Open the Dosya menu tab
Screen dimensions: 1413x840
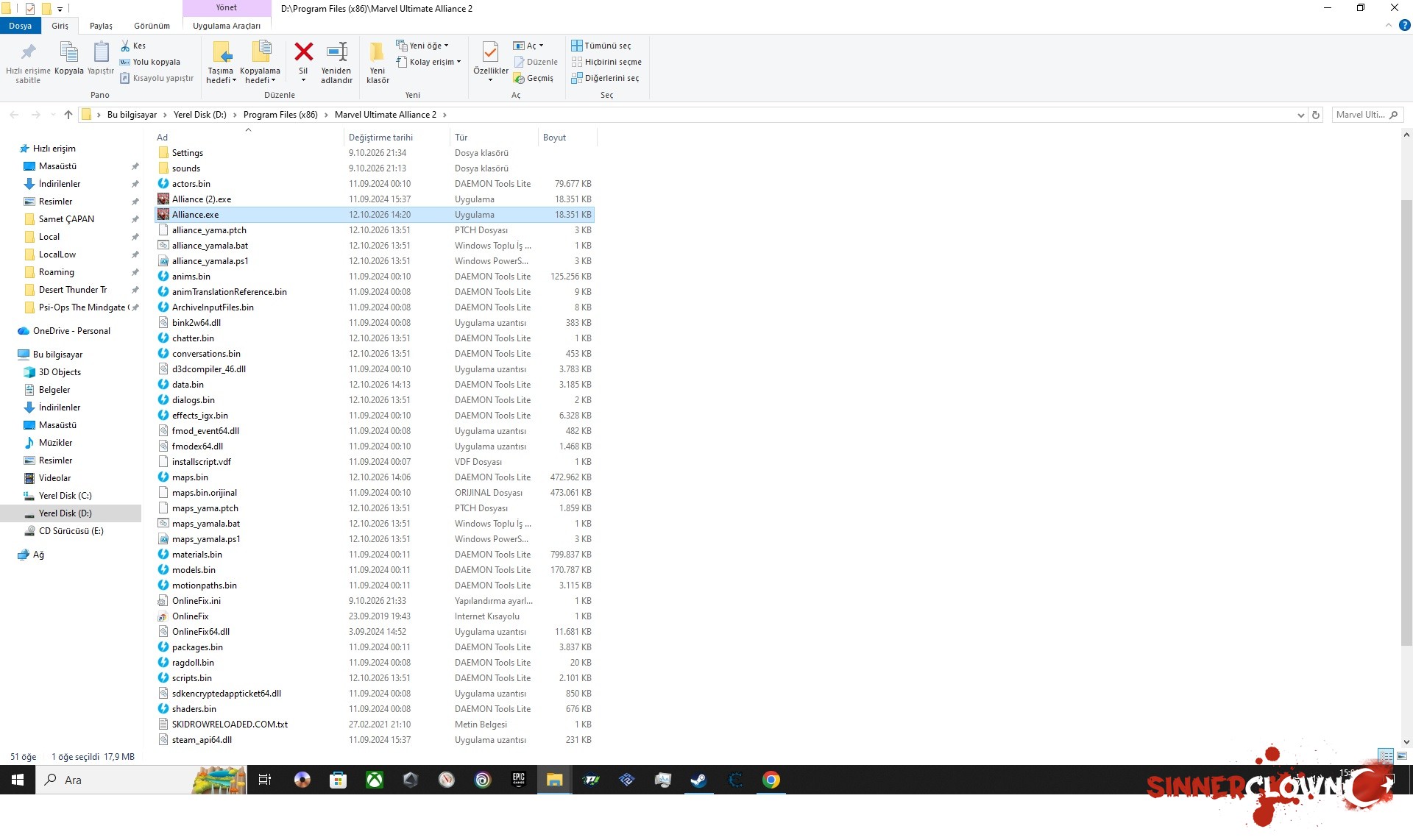[21, 26]
